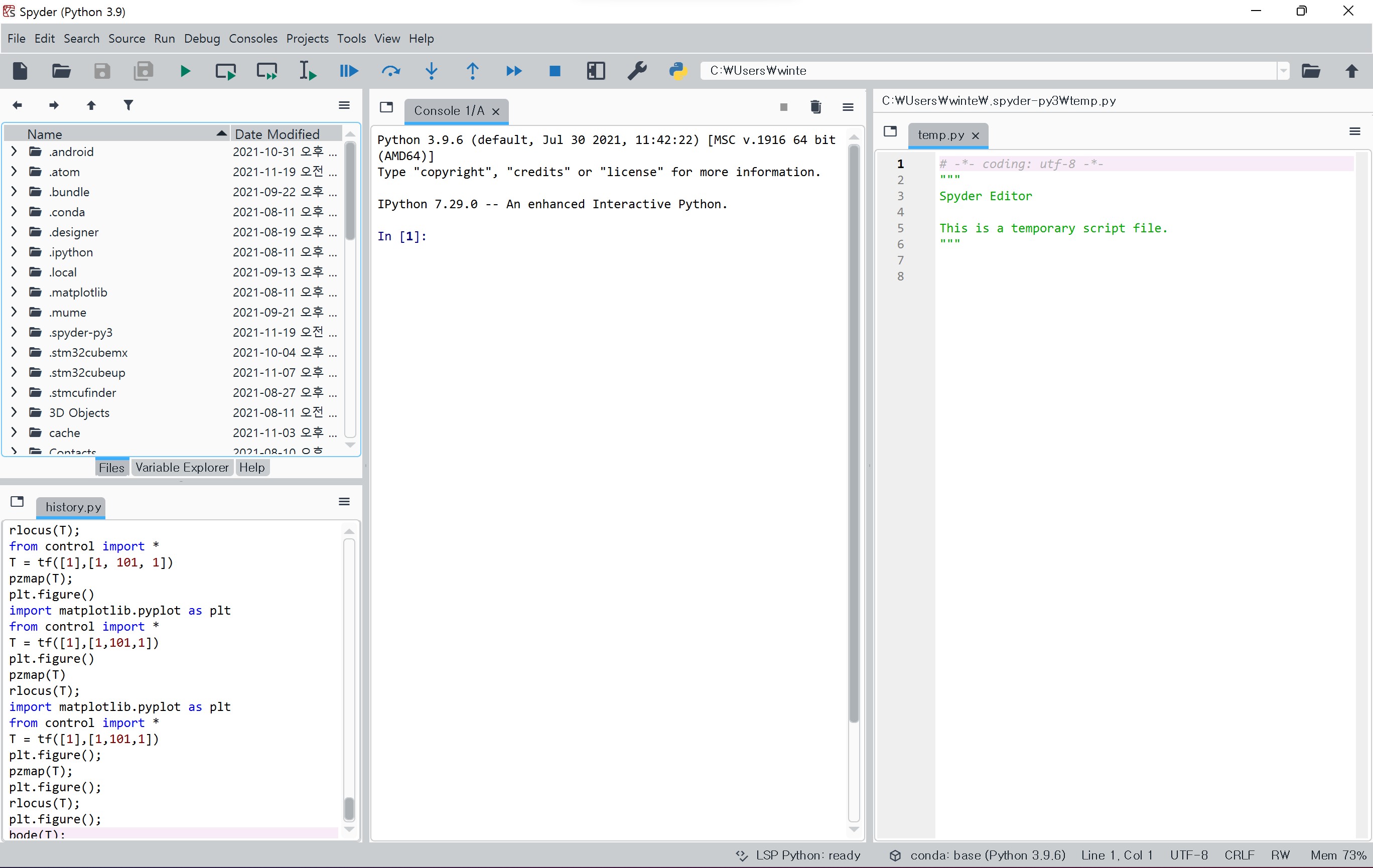
Task: Step out of function debug icon
Action: [473, 71]
